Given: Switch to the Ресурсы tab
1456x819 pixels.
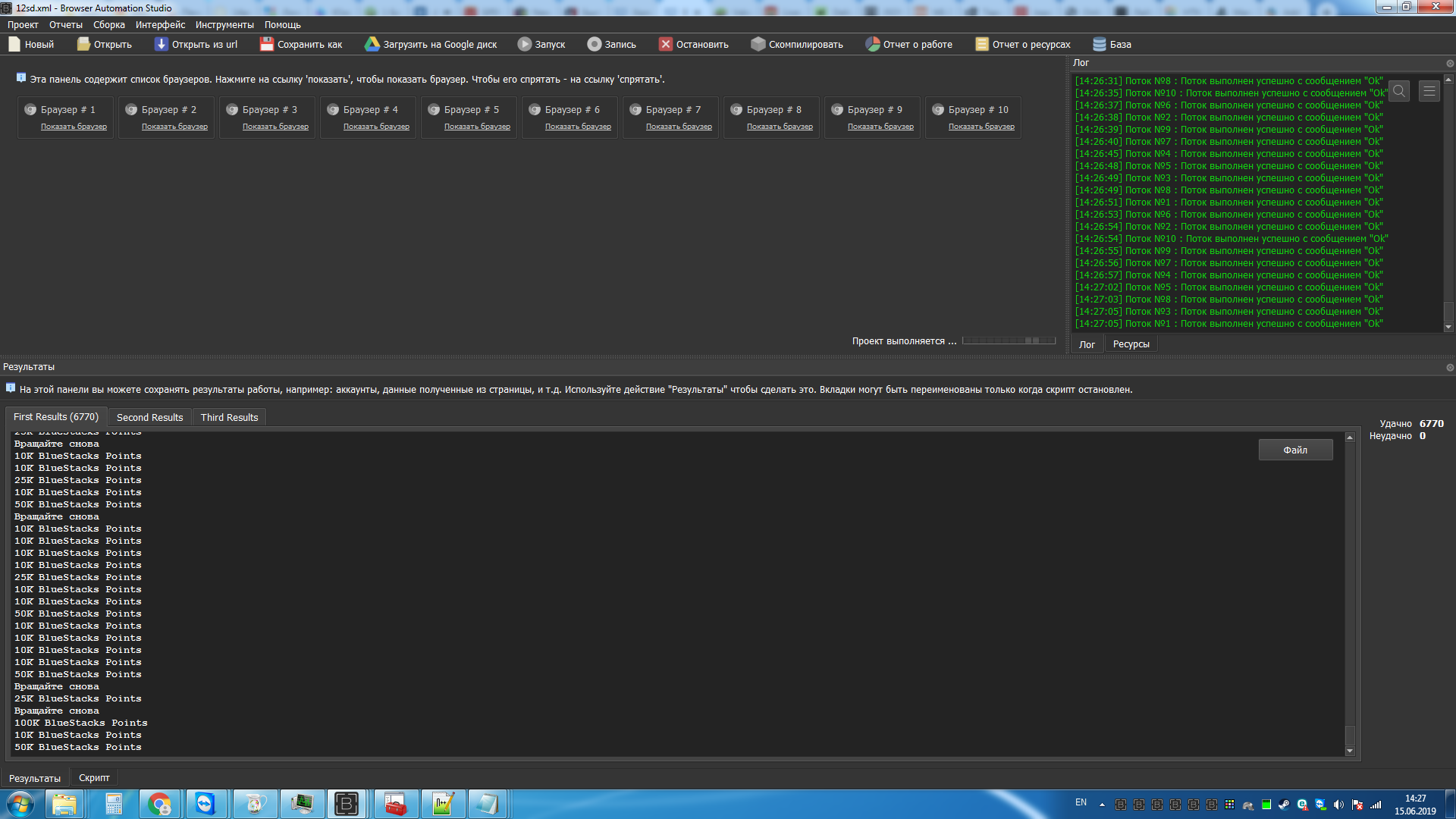Looking at the screenshot, I should [1131, 344].
